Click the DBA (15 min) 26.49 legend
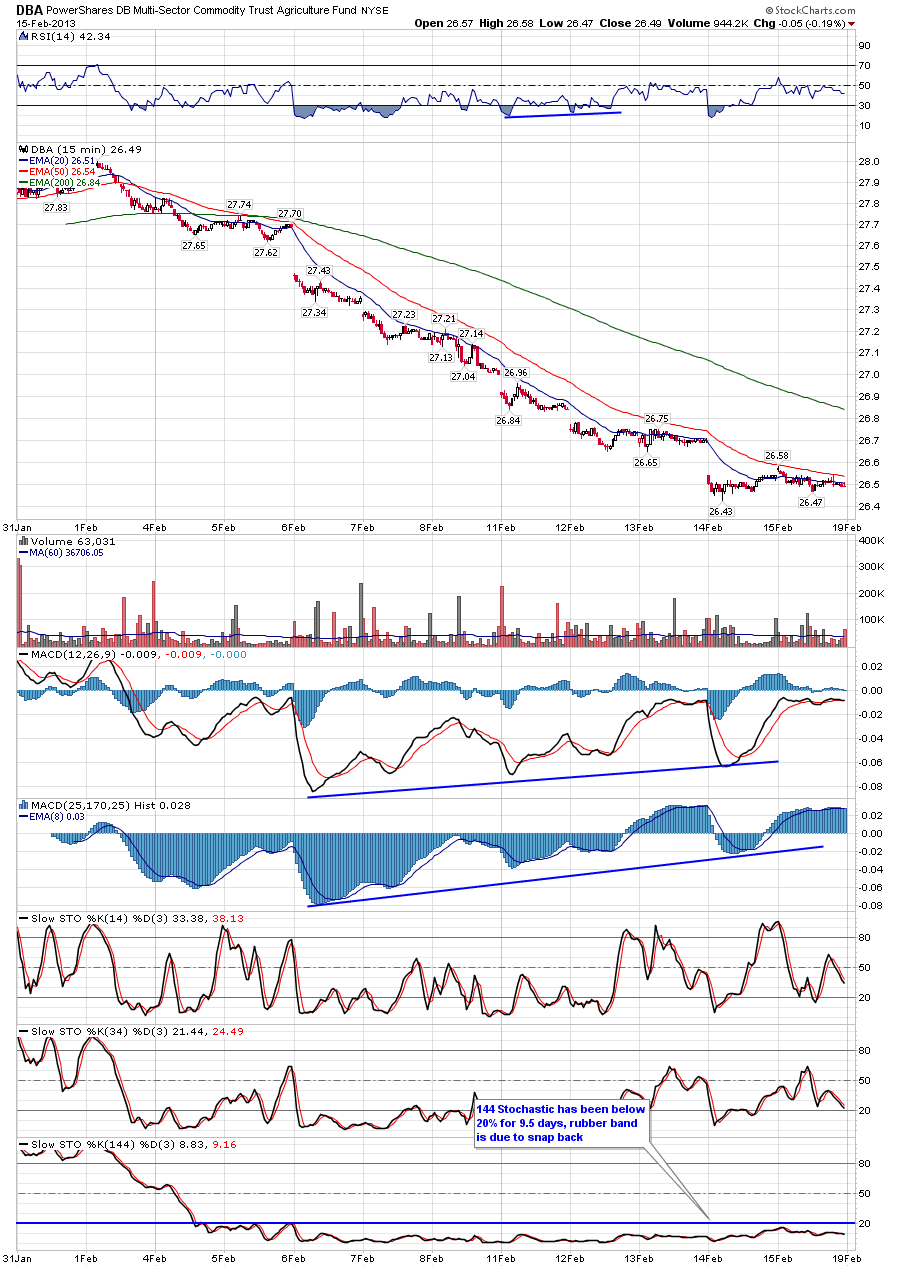 click(x=84, y=149)
